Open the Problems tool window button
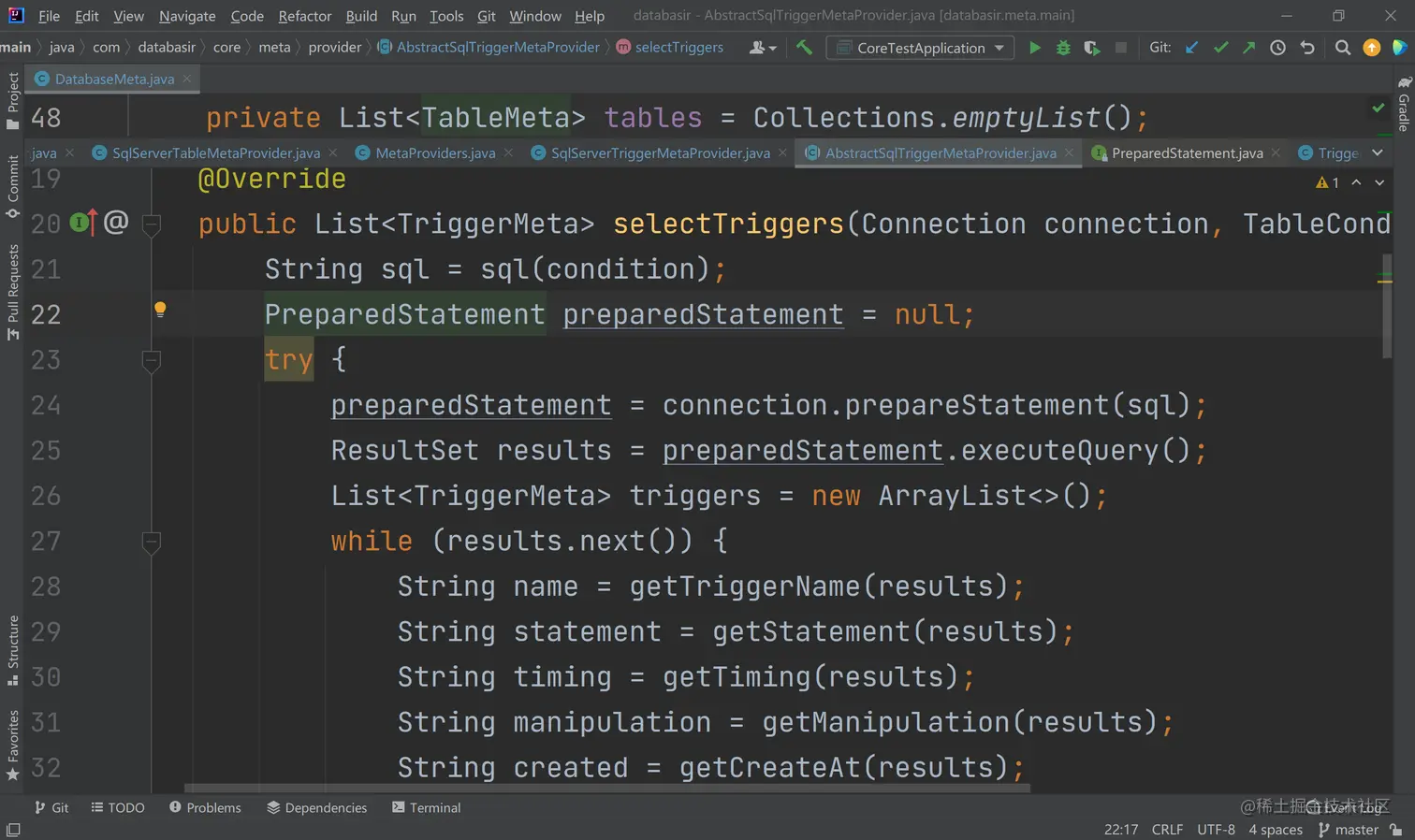The height and width of the screenshot is (840, 1415). click(205, 807)
